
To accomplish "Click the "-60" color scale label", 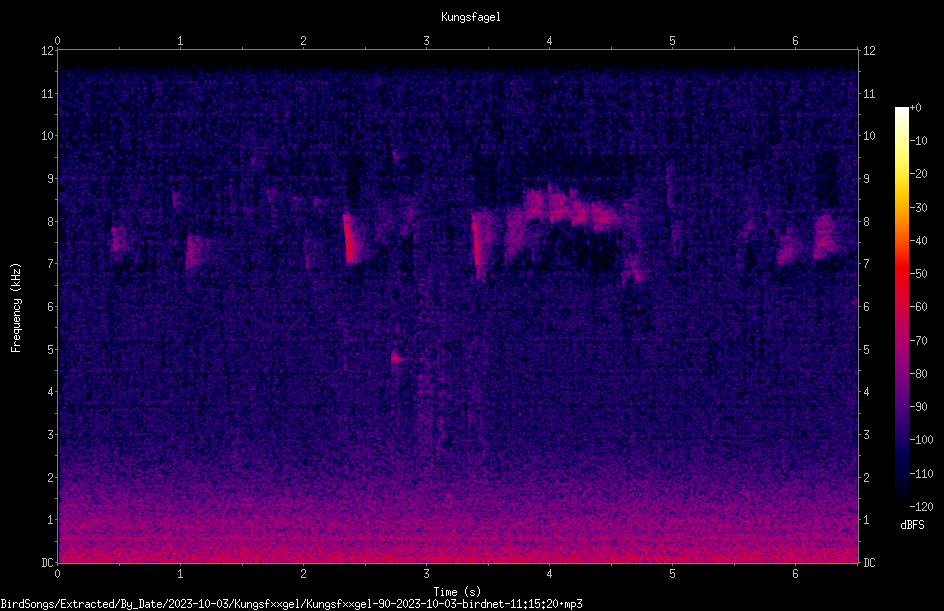I will pos(918,307).
